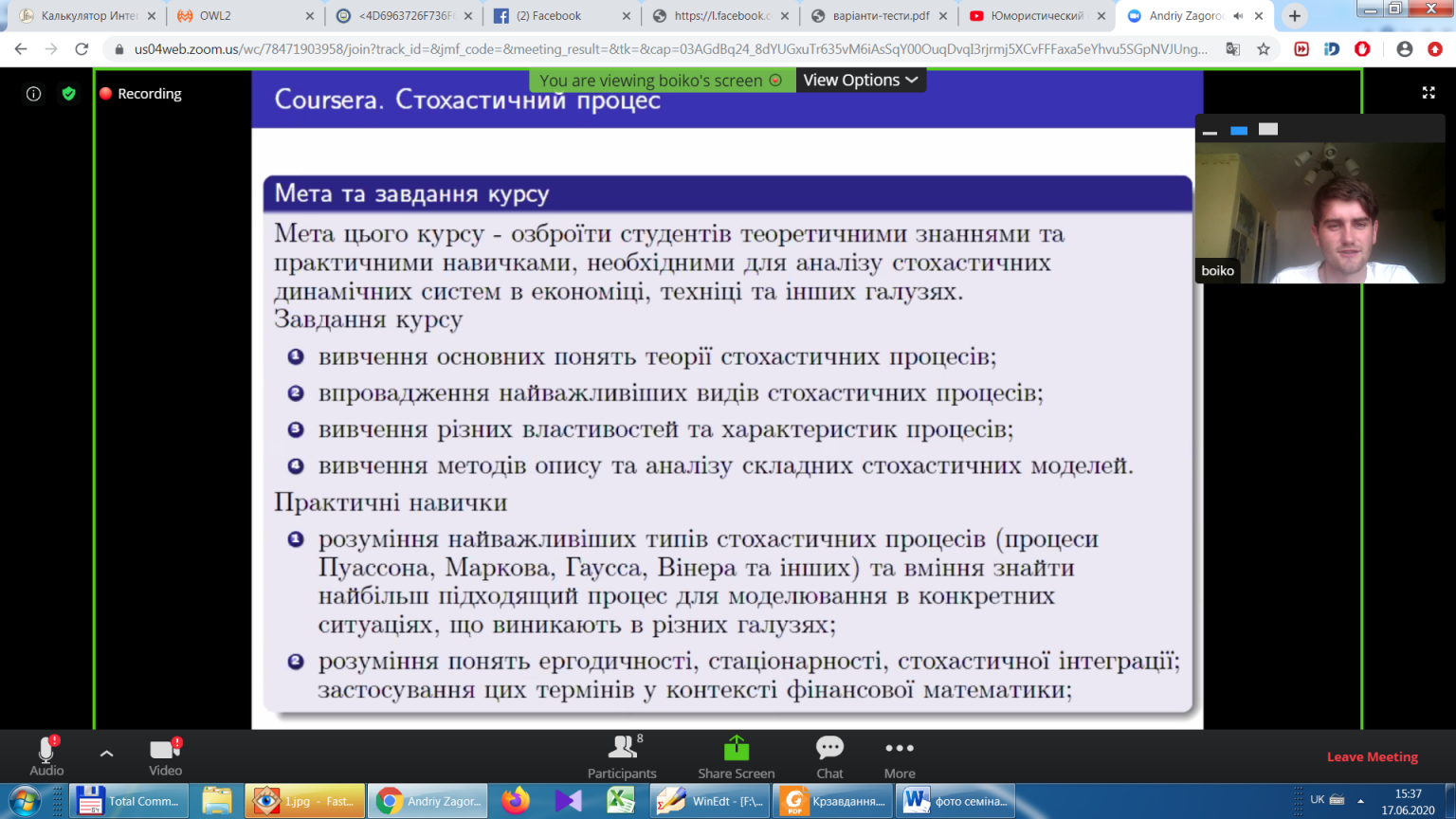
Task: Bookmark this page with the star icon
Action: 1264,49
